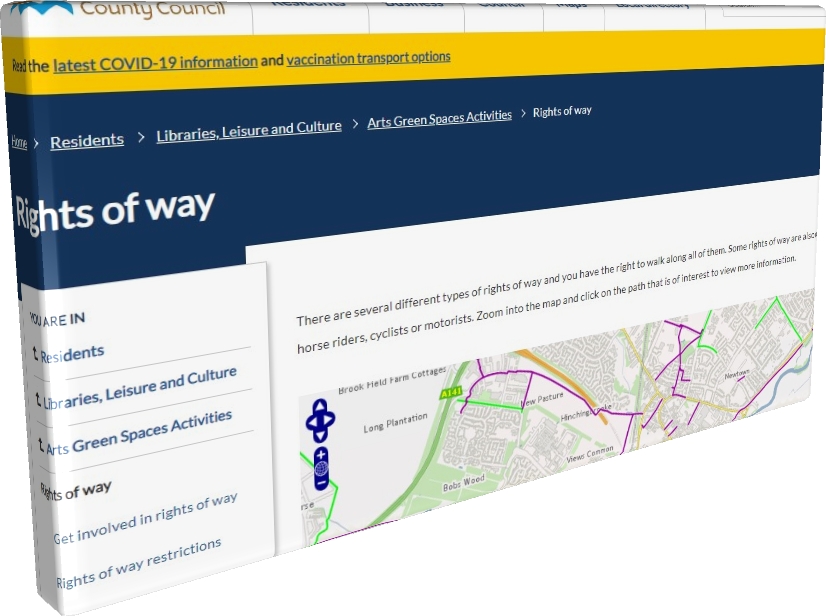Zoom out with the map minus button
Screen dimensions: 826x616
click(x=321, y=482)
